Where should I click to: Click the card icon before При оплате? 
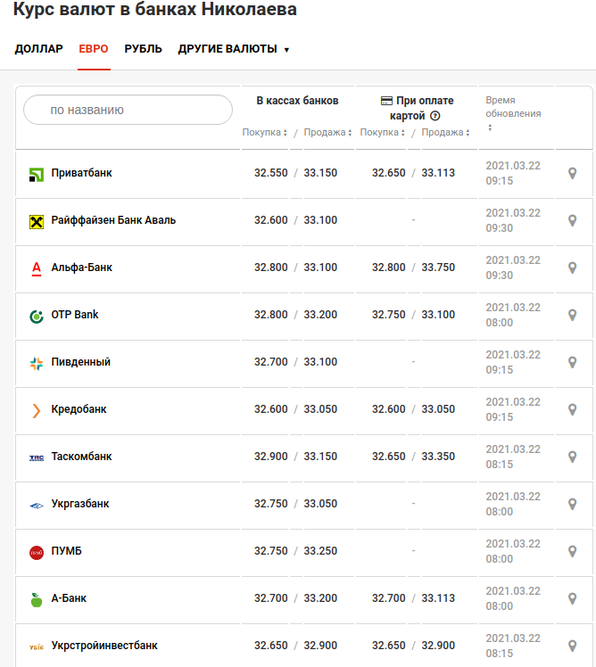click(x=386, y=101)
